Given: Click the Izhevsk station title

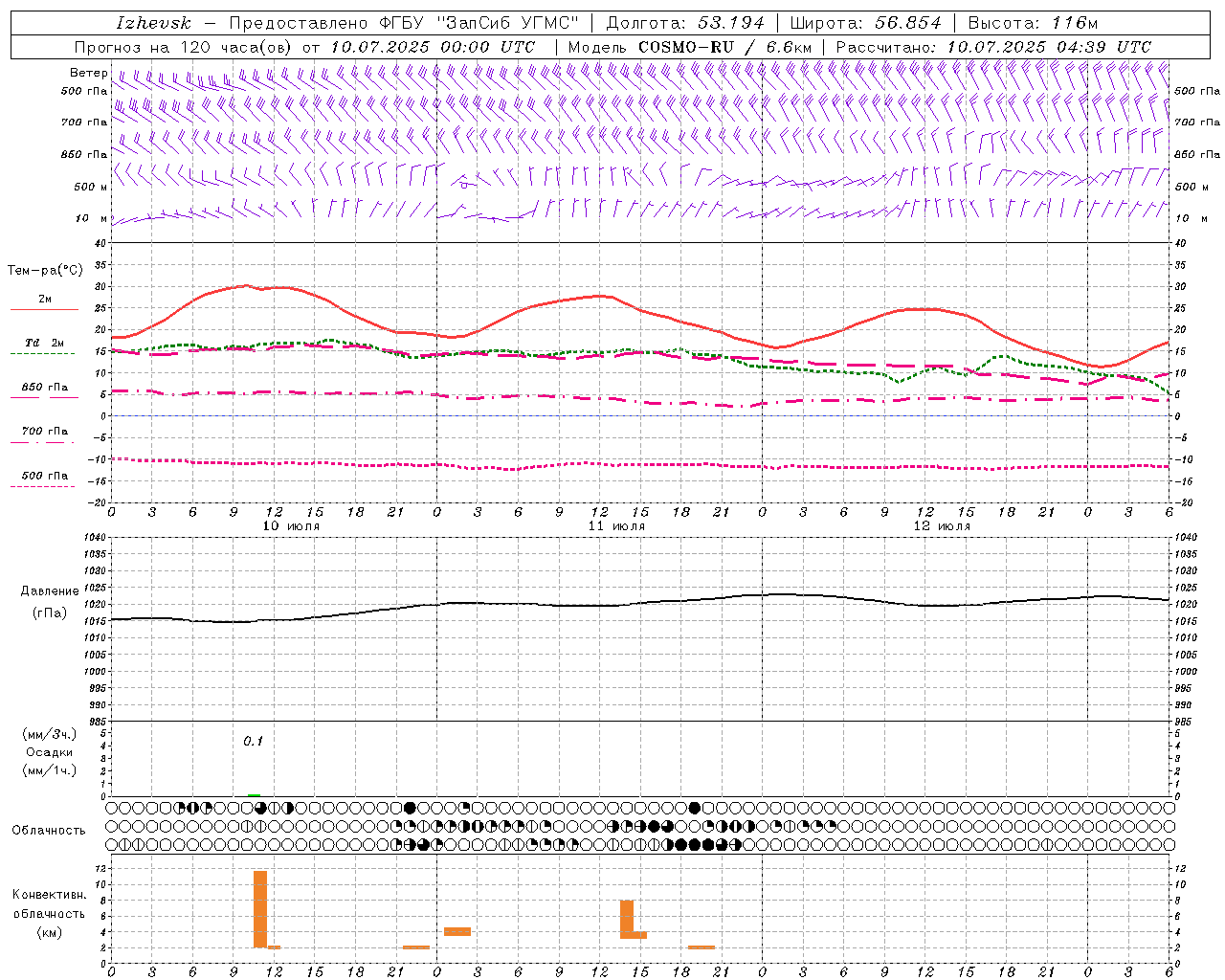Looking at the screenshot, I should point(153,22).
